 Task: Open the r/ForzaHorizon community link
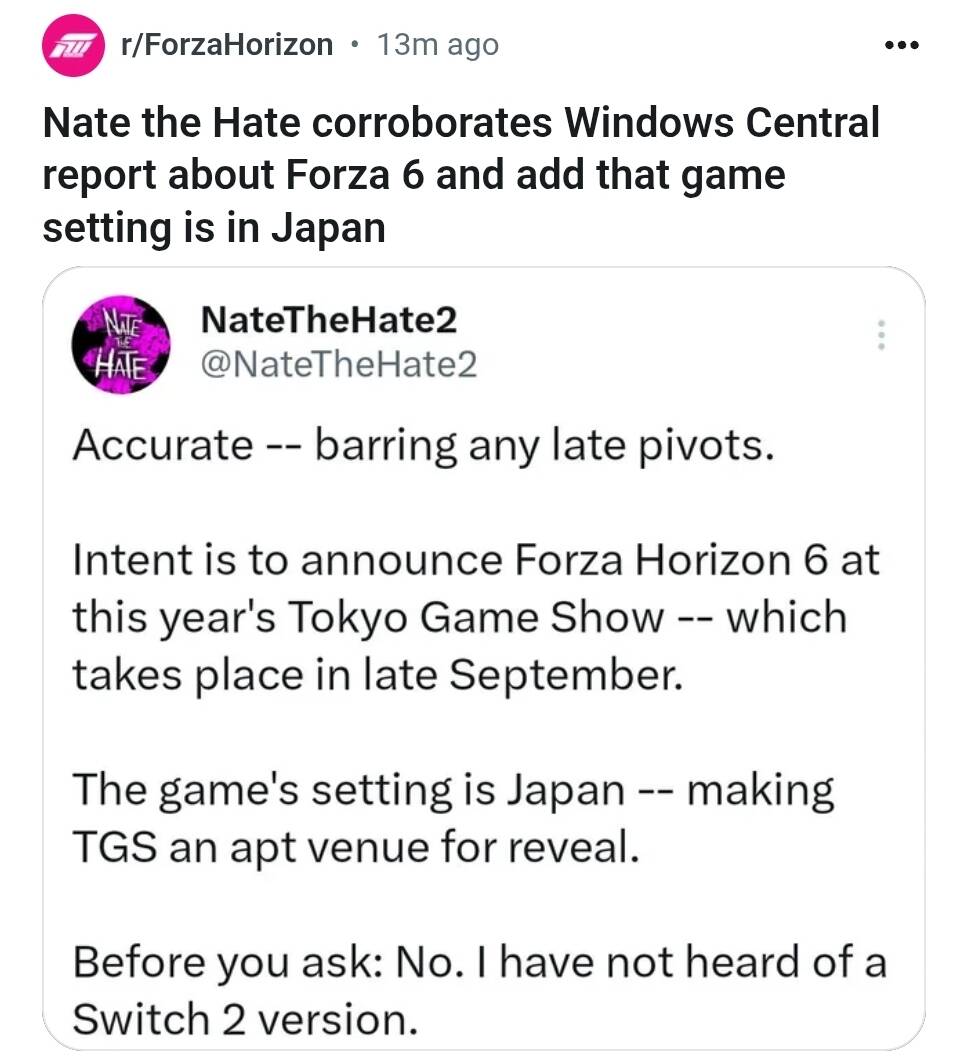(x=225, y=45)
